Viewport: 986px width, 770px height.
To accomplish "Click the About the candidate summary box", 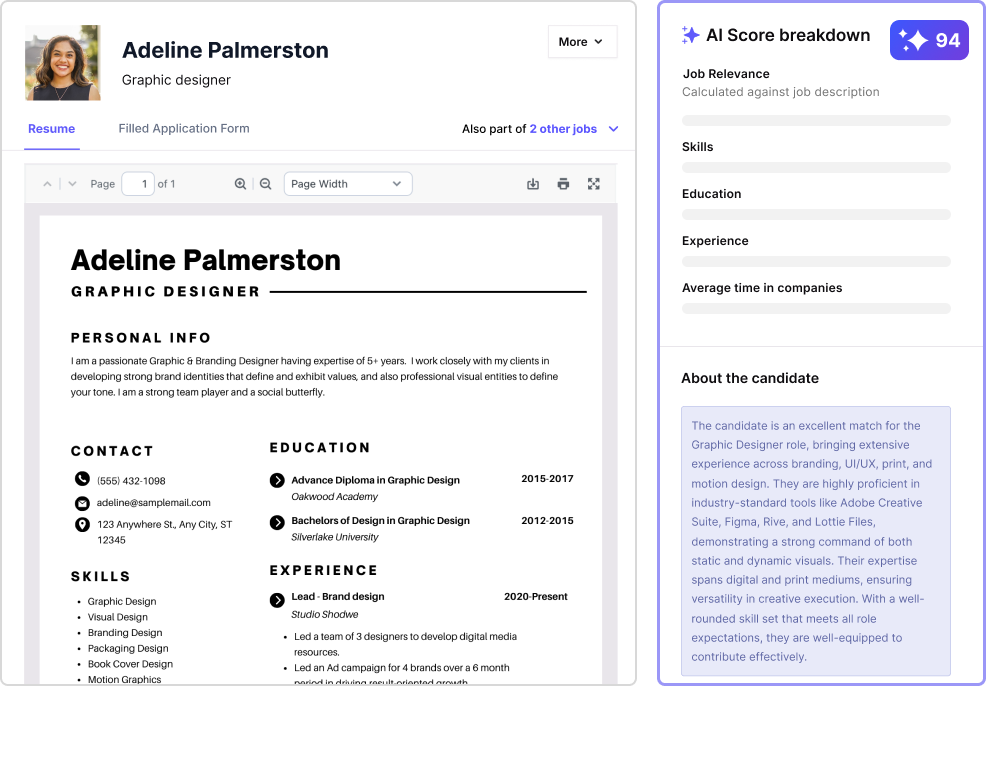I will tap(816, 541).
